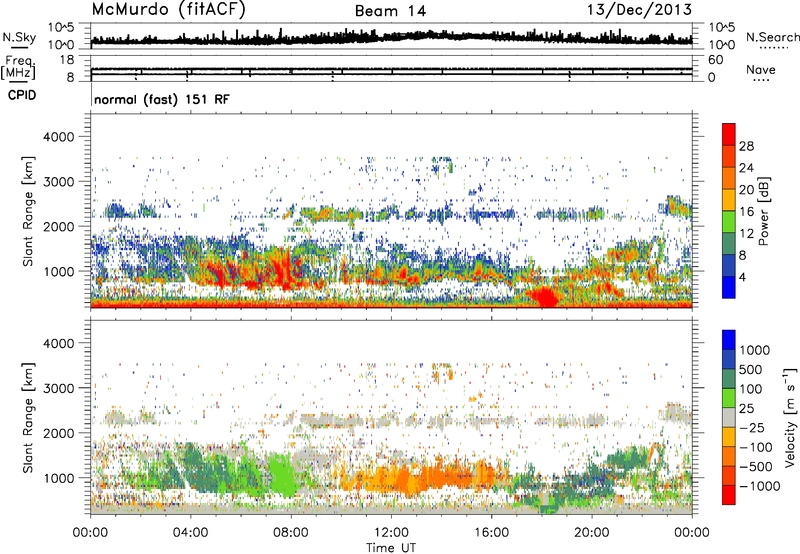Image resolution: width=800 pixels, height=554 pixels.
Task: Click the 'Freq. [MHz]' axis label
Action: pos(18,67)
